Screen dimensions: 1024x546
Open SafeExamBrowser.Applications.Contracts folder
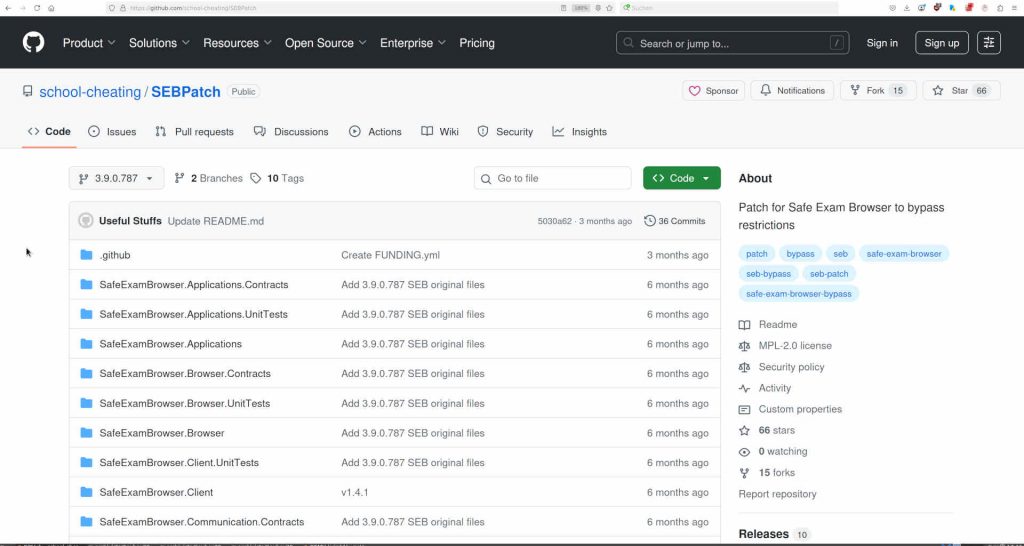pos(194,285)
